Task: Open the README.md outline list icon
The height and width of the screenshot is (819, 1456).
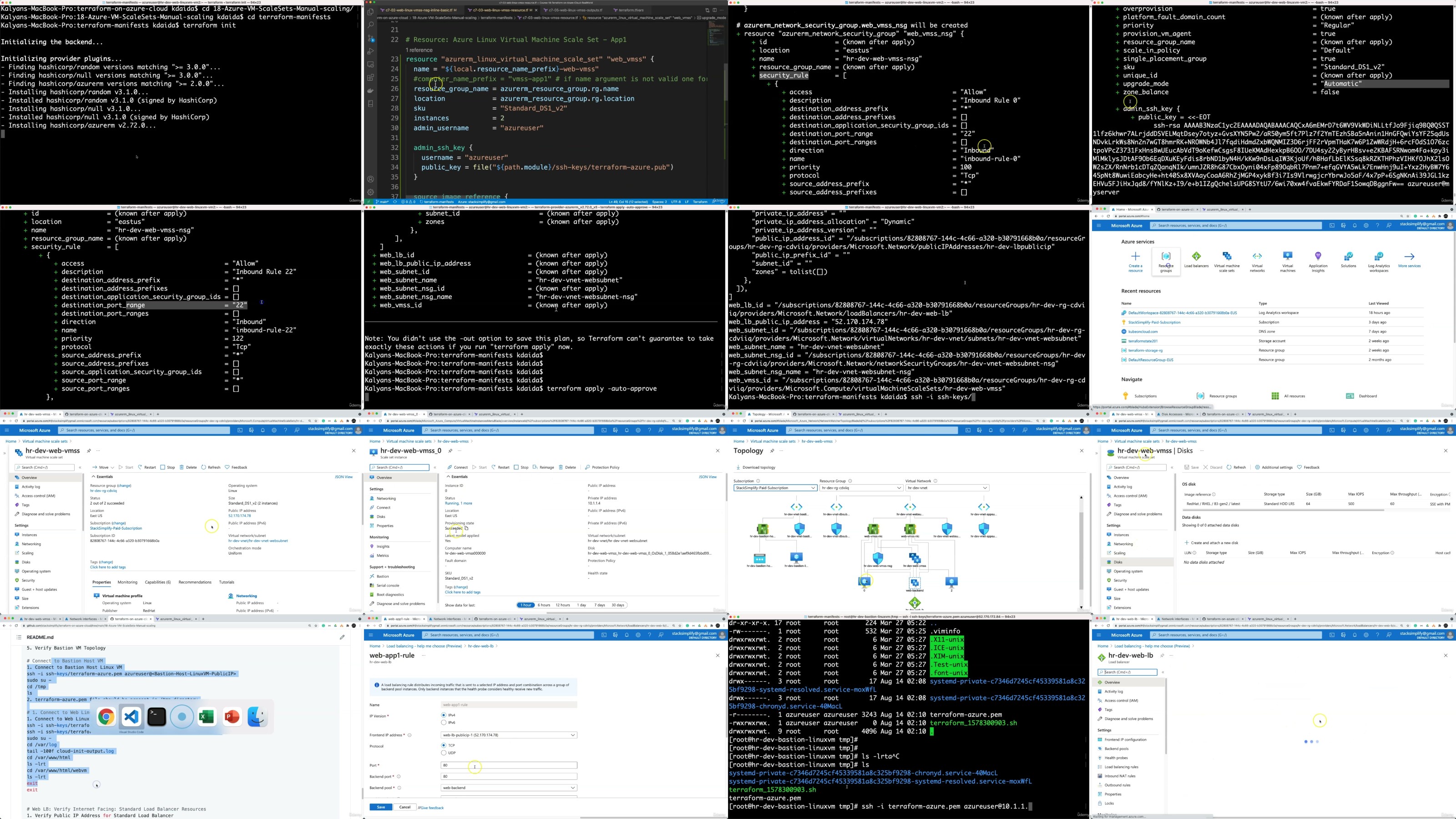Action: [x=19, y=637]
